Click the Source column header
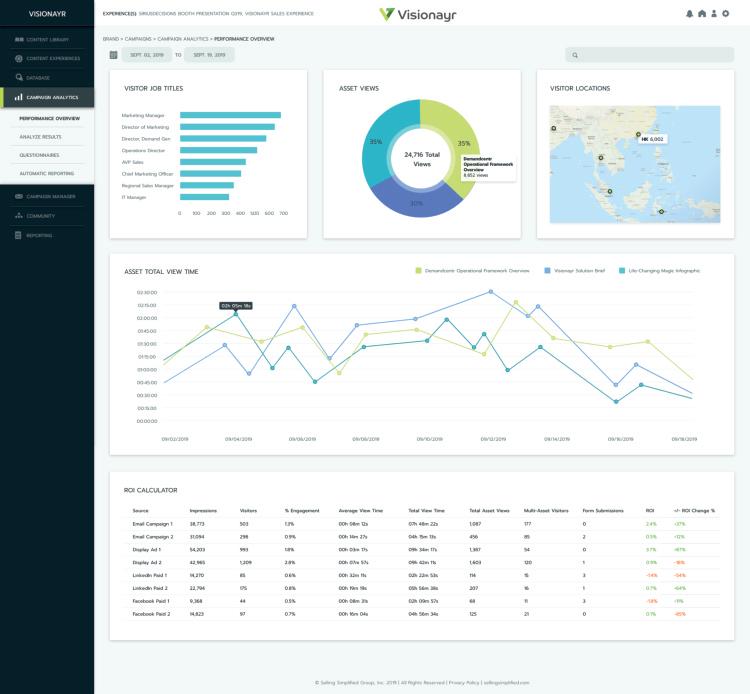The width and height of the screenshot is (750, 694). (x=141, y=511)
